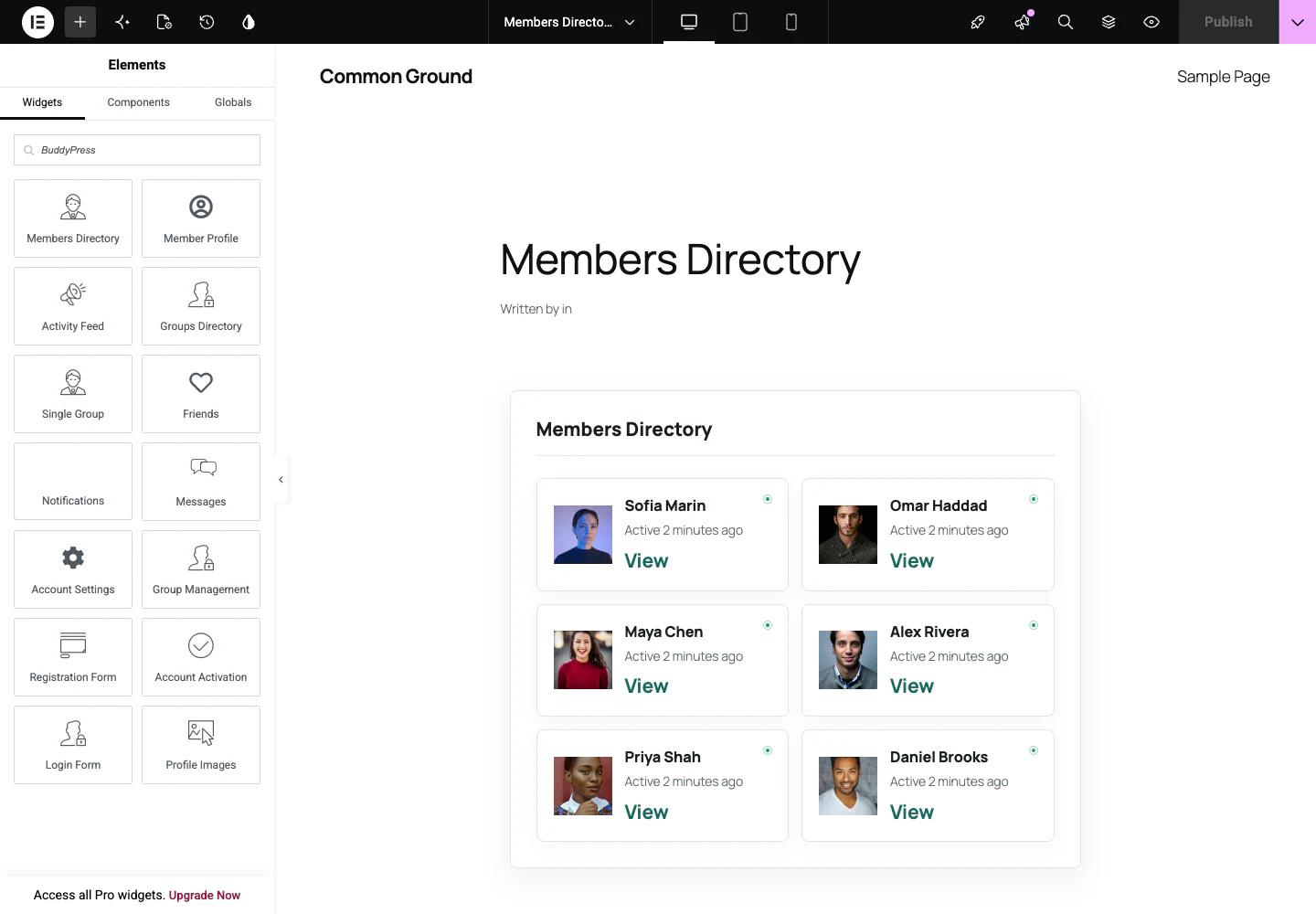This screenshot has height=914, width=1316.
Task: Select the Login Form widget
Action: 73,745
